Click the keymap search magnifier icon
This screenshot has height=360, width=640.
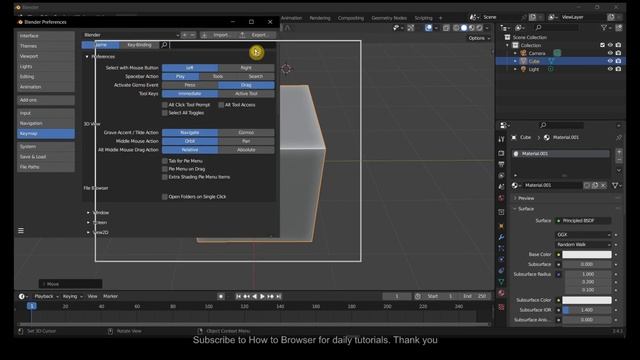164,45
